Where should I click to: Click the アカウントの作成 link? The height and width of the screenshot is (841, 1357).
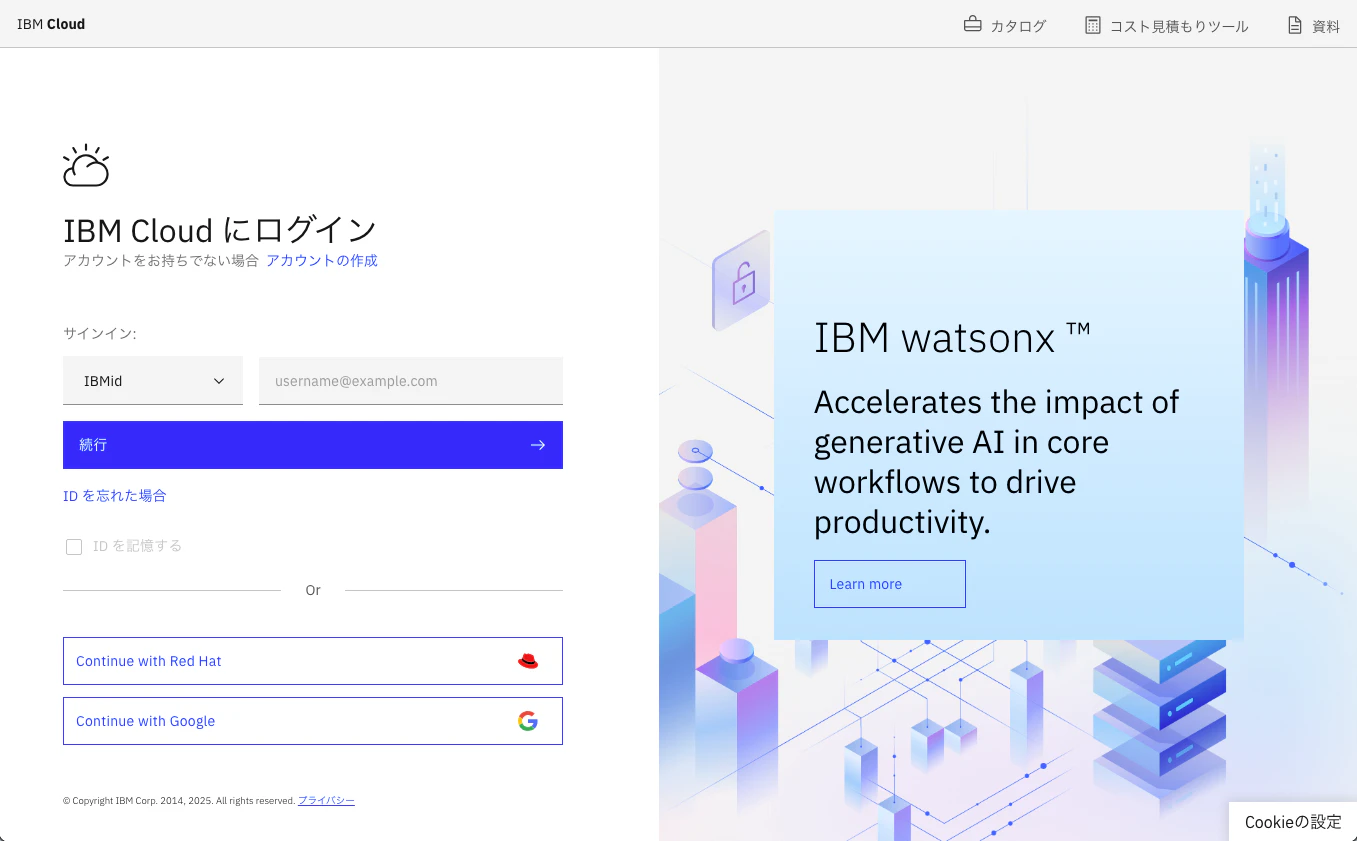click(x=322, y=261)
